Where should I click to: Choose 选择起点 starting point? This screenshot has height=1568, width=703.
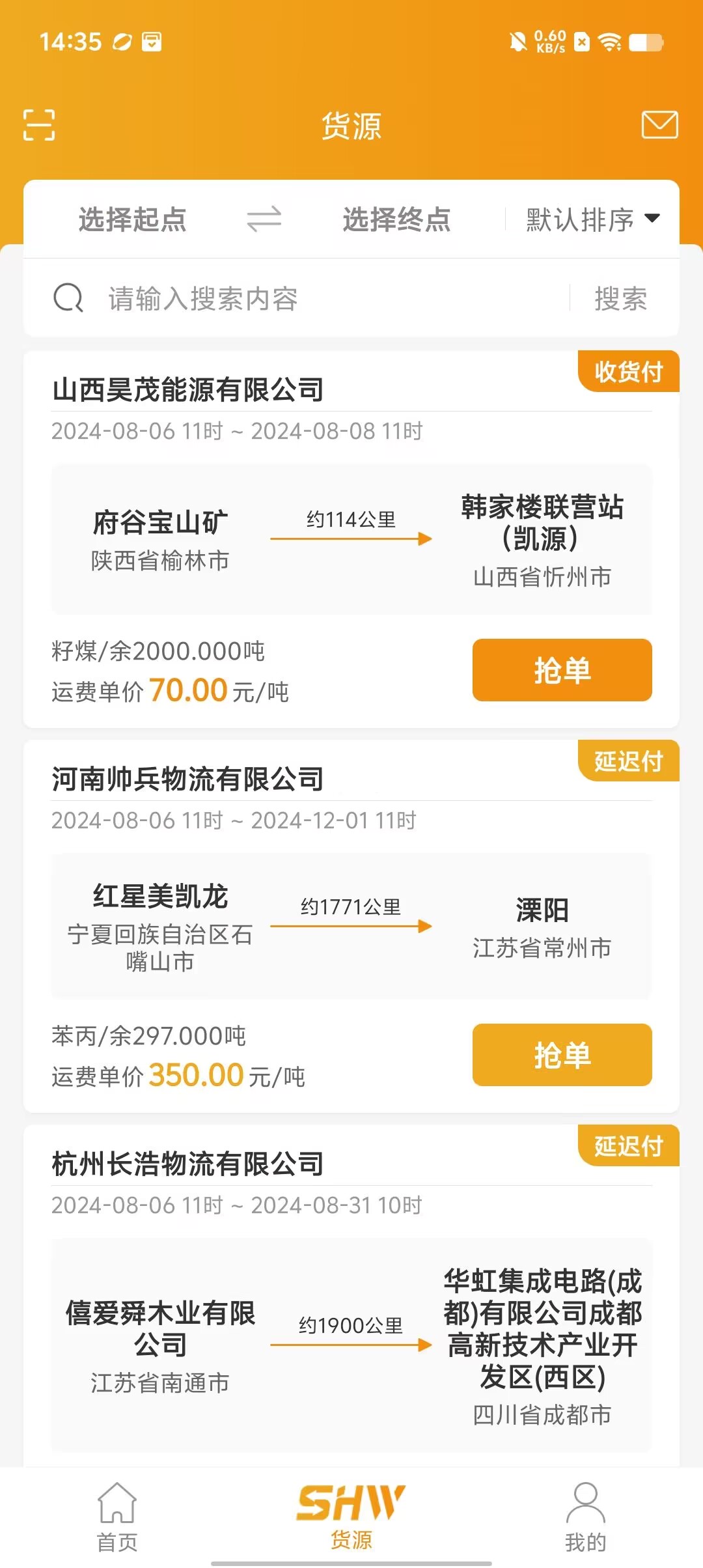[x=133, y=219]
